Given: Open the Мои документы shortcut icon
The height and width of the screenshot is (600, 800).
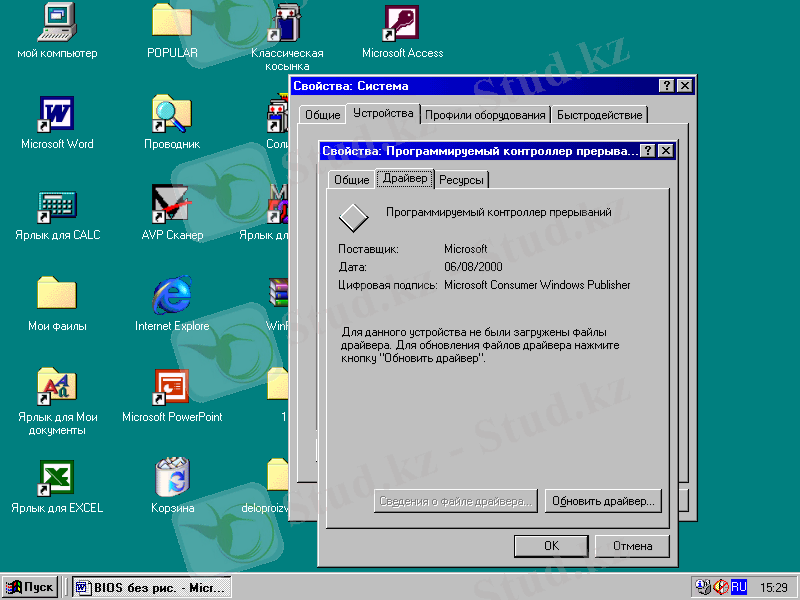Looking at the screenshot, I should coord(57,386).
